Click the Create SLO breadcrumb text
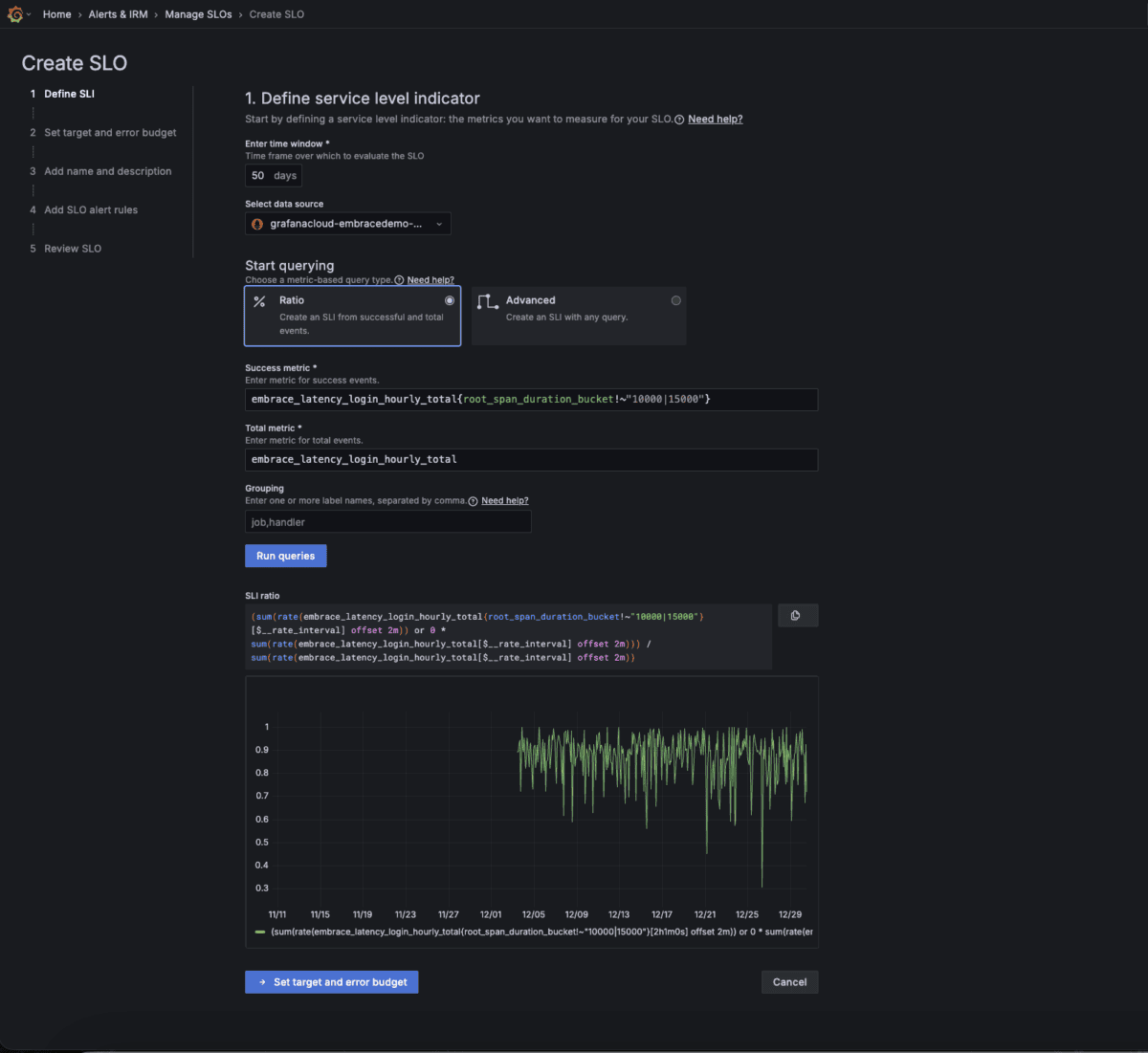 277,14
